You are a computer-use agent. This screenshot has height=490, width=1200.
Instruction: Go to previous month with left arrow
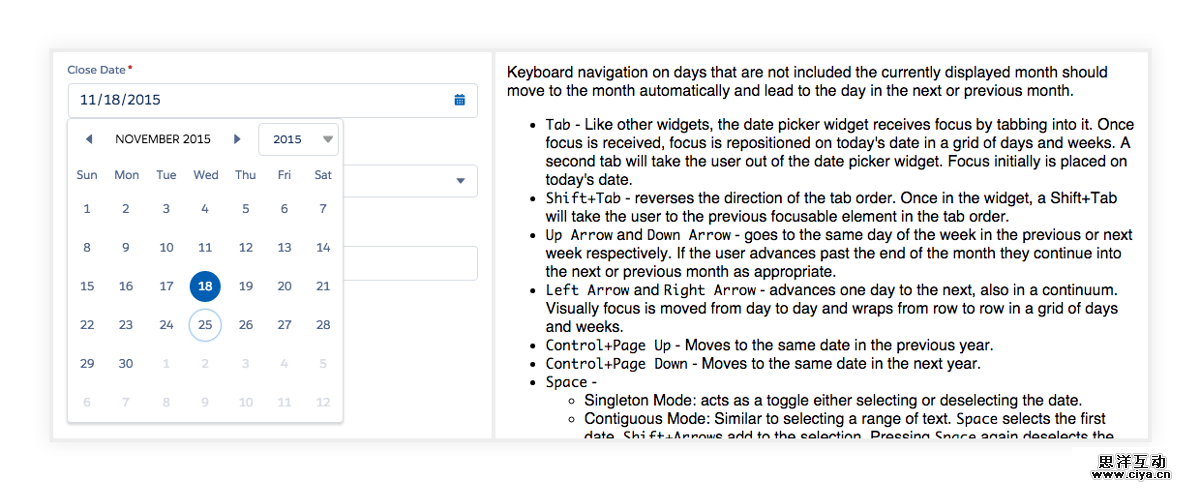(89, 139)
